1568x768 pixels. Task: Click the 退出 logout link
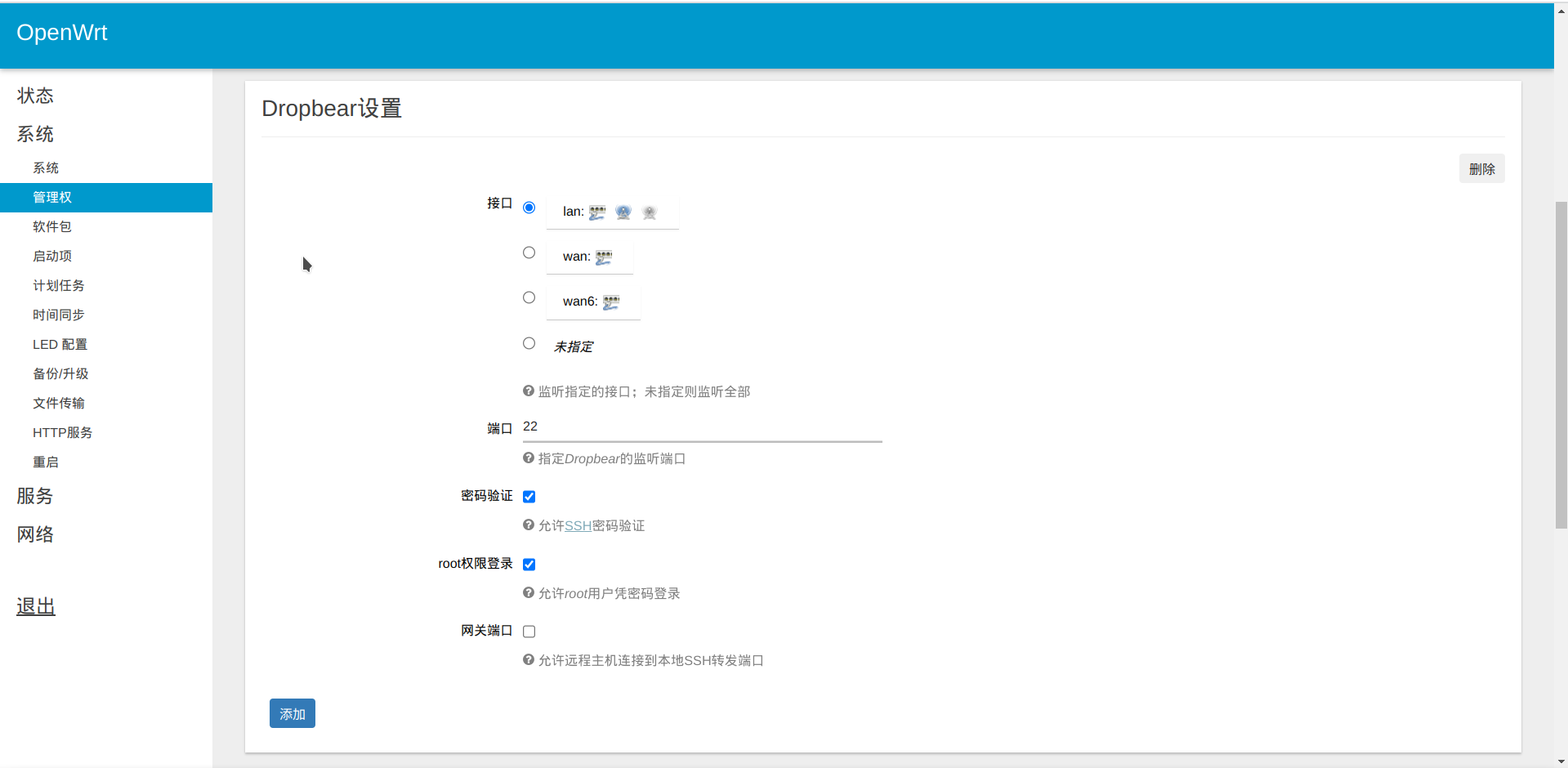pos(36,606)
